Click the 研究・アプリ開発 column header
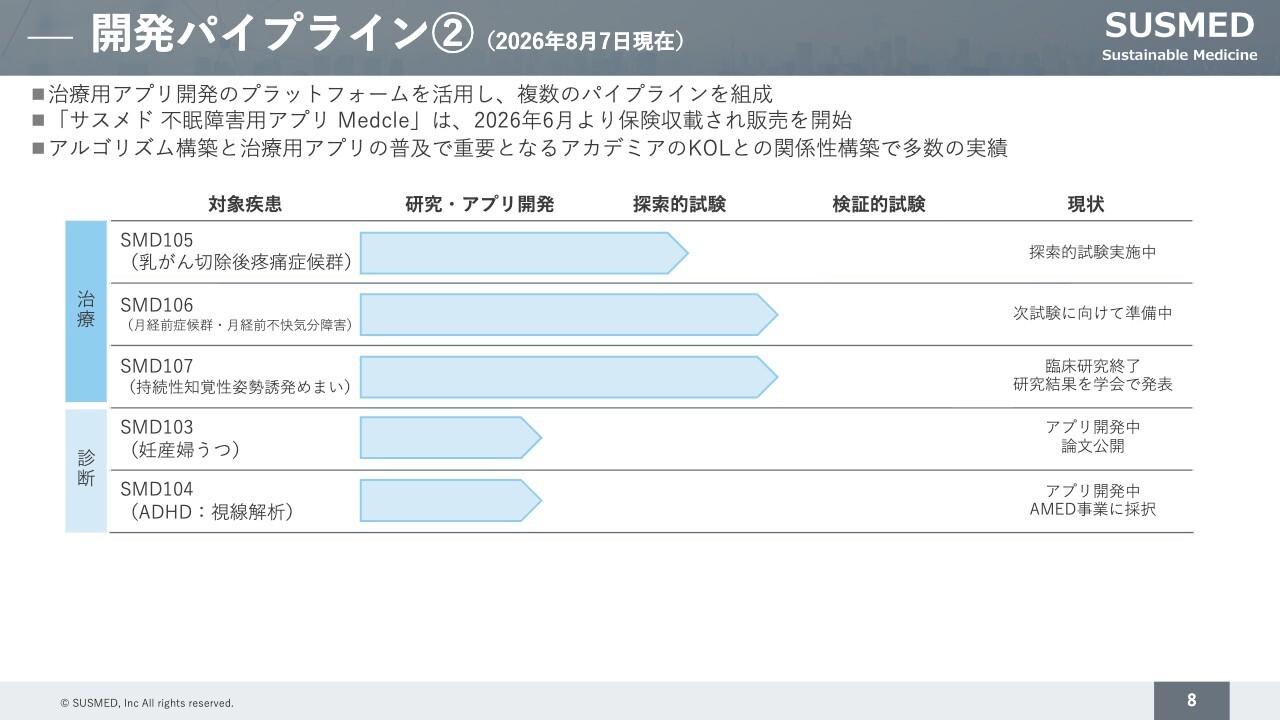Image resolution: width=1280 pixels, height=720 pixels. (x=480, y=204)
